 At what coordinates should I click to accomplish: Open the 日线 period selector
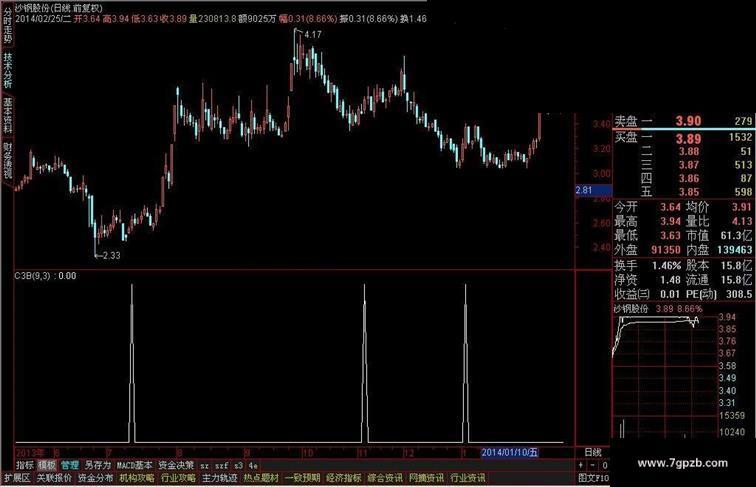tap(593, 452)
